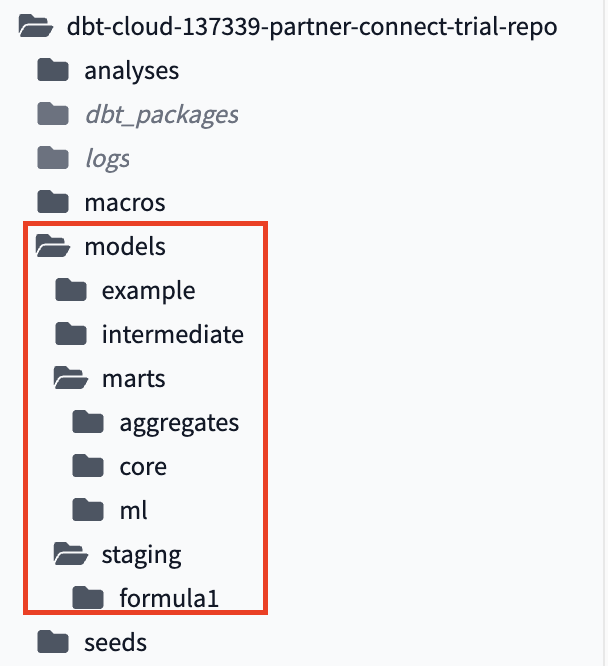Collapse the models folder icon
Image resolution: width=608 pixels, height=666 pixels.
(53, 246)
